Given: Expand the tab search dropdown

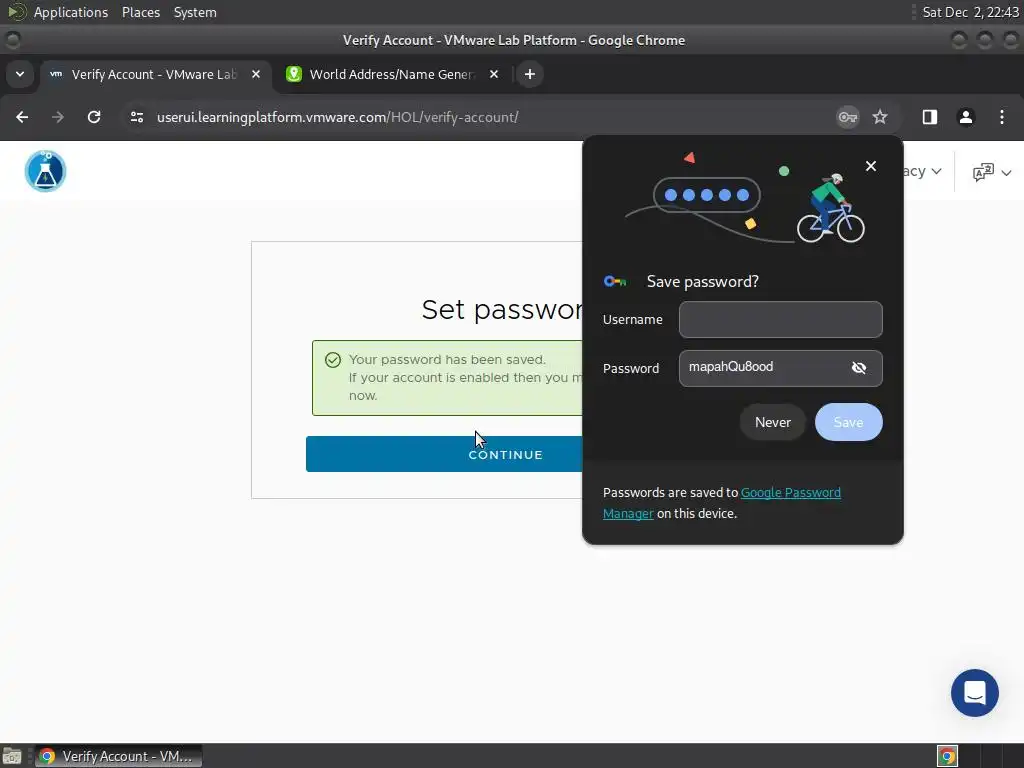Looking at the screenshot, I should (x=20, y=74).
